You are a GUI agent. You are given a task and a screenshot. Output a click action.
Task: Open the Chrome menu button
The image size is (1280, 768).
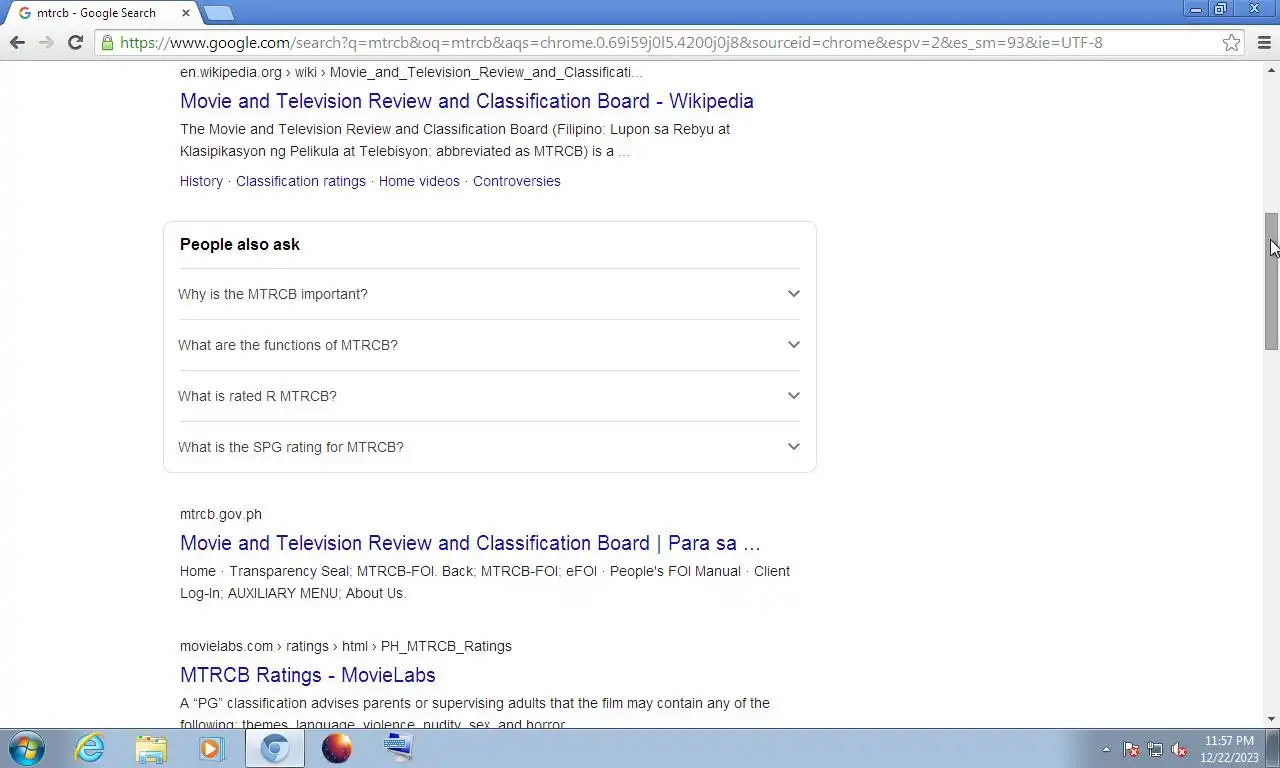point(1264,42)
